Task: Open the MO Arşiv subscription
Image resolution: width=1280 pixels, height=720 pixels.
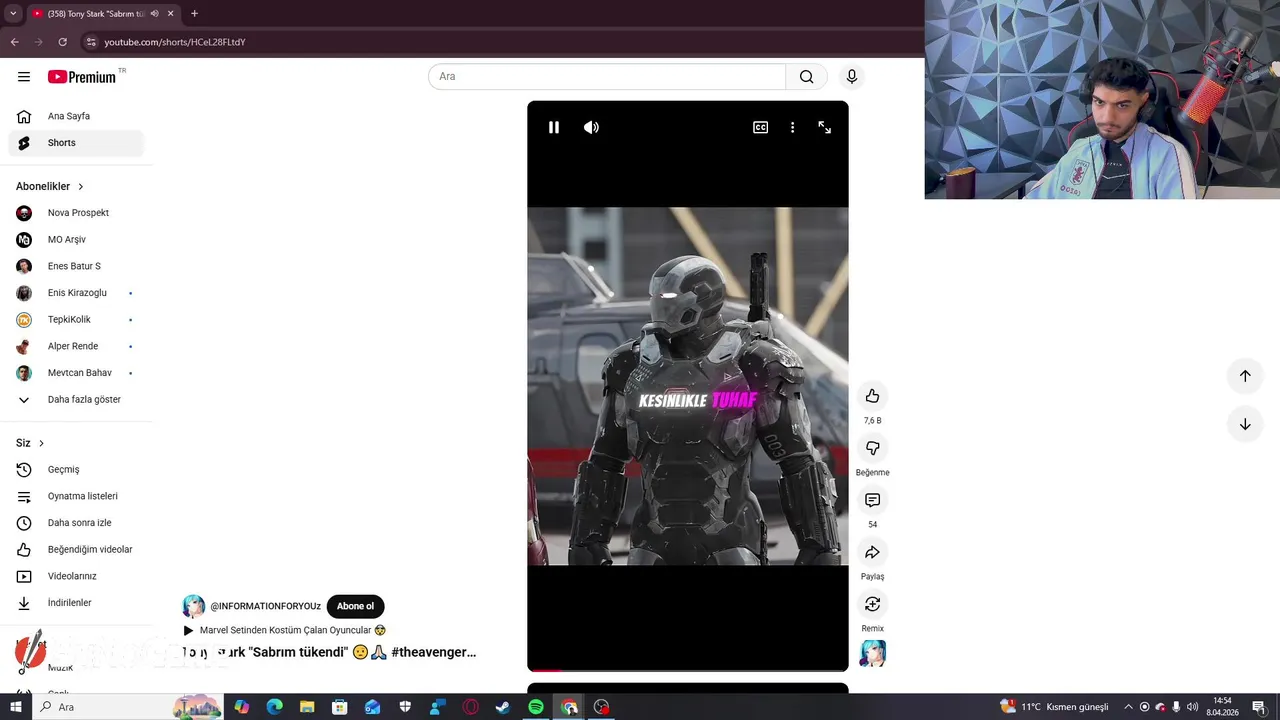Action: pos(76,240)
